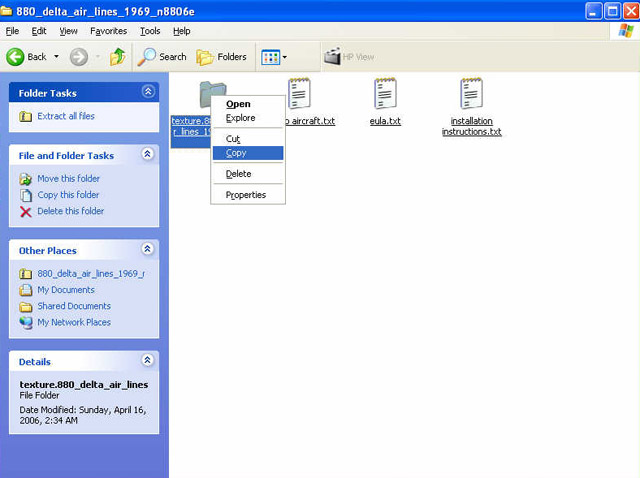
Task: Click the Windows flag logo
Action: click(x=626, y=31)
